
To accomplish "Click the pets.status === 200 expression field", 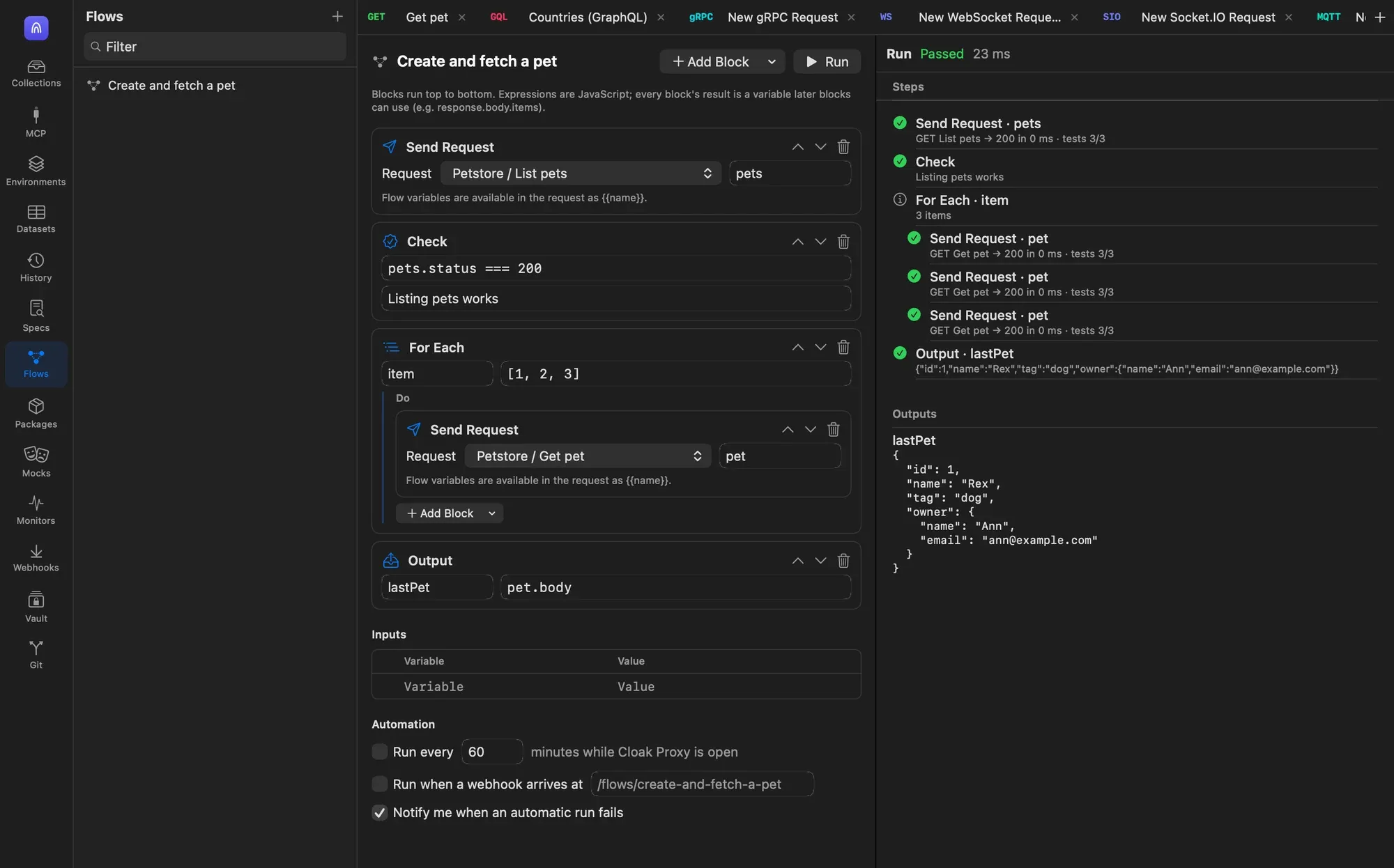I will coord(616,269).
